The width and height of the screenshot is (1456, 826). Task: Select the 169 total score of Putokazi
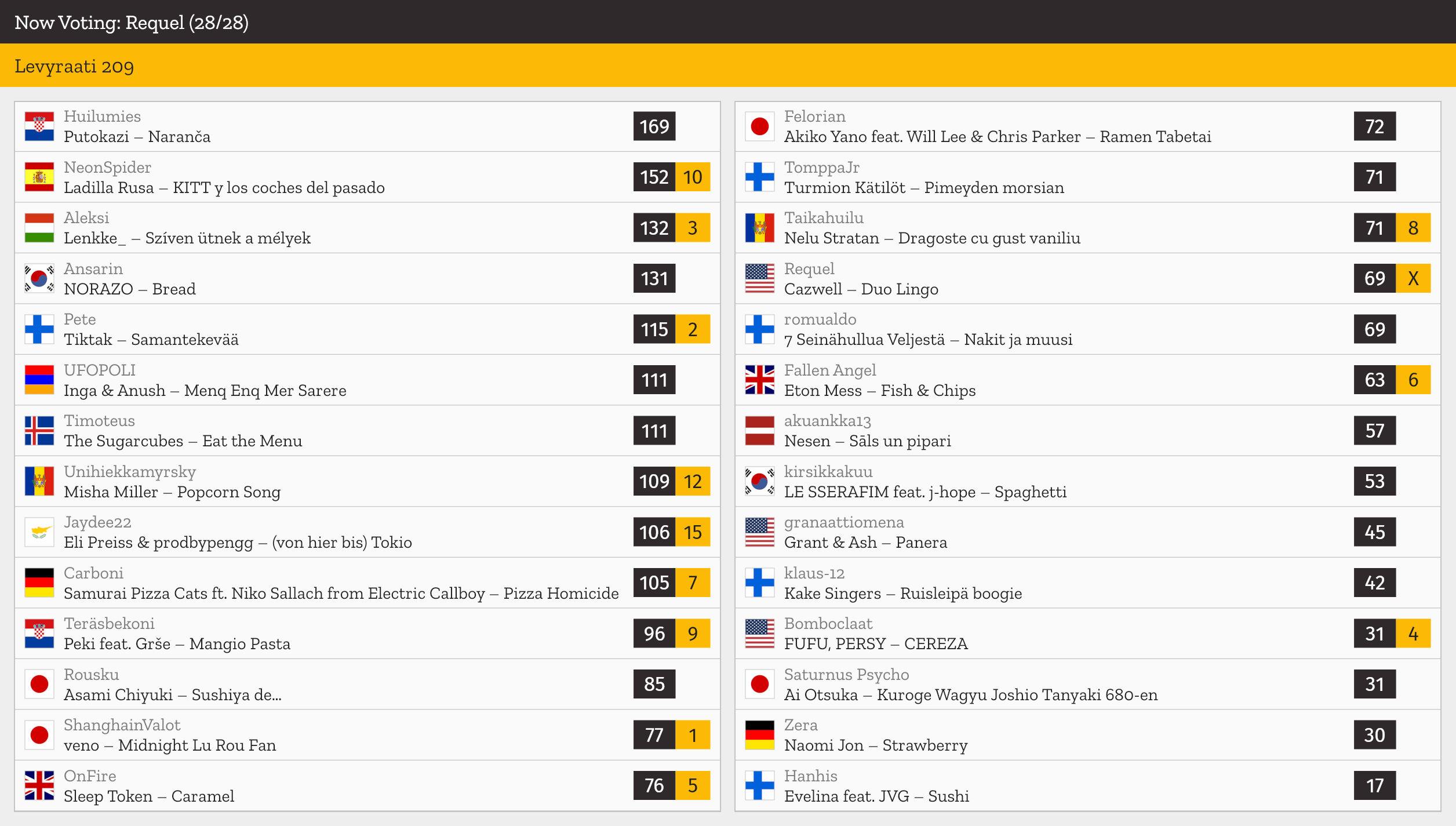coord(654,126)
